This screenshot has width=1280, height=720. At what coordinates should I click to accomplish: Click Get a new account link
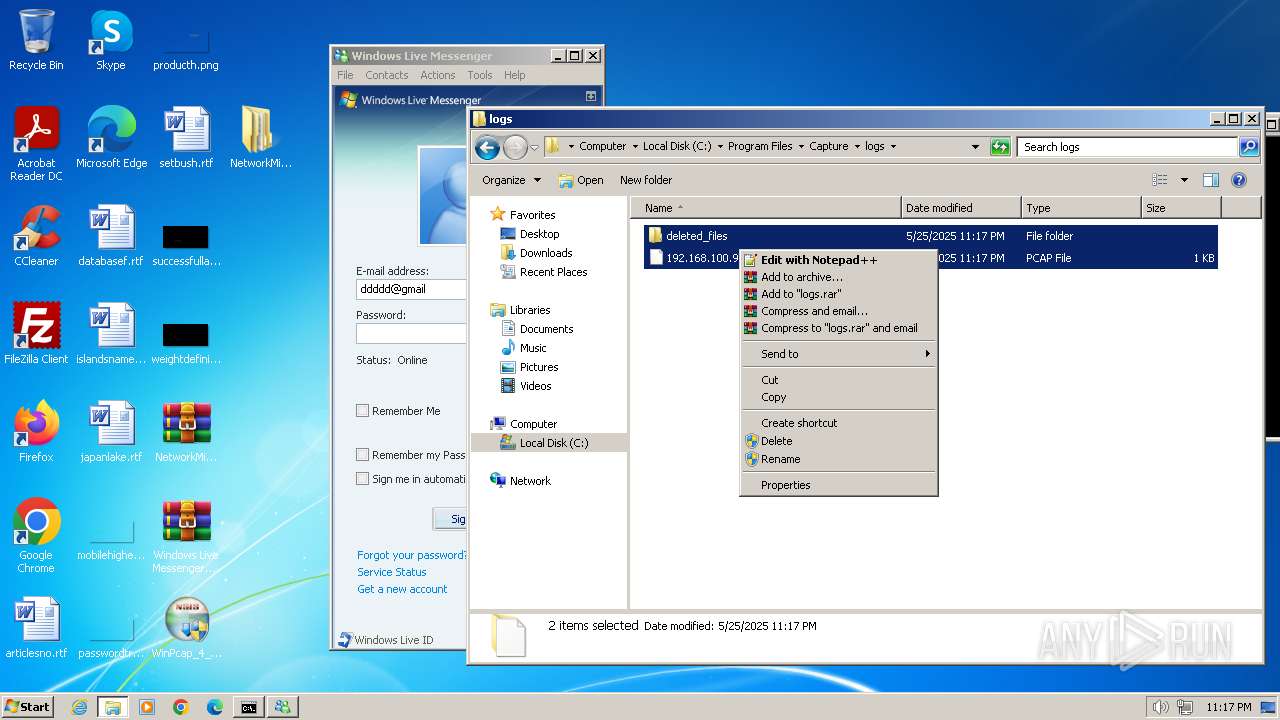402,589
